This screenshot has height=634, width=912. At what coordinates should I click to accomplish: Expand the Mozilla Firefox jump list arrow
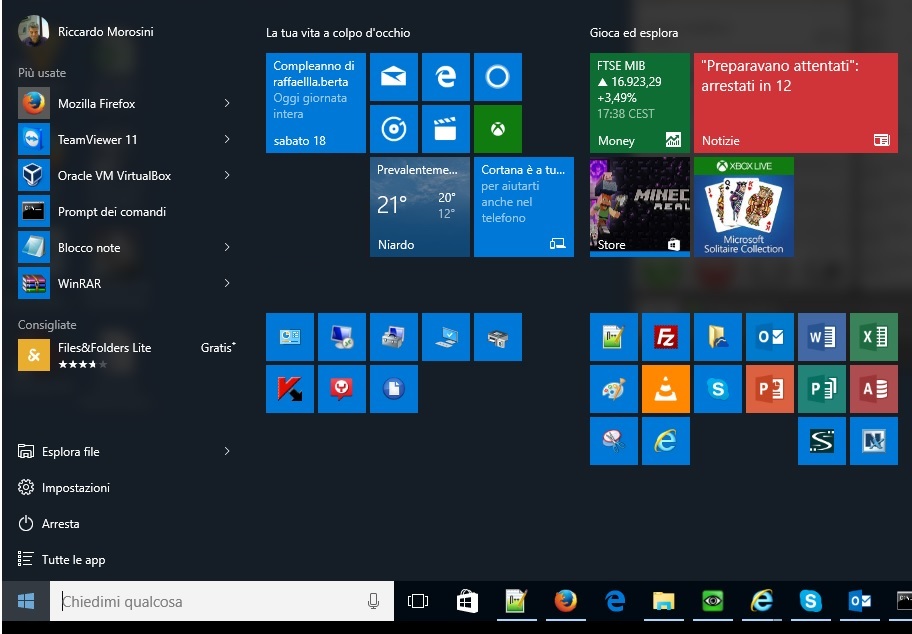click(227, 103)
